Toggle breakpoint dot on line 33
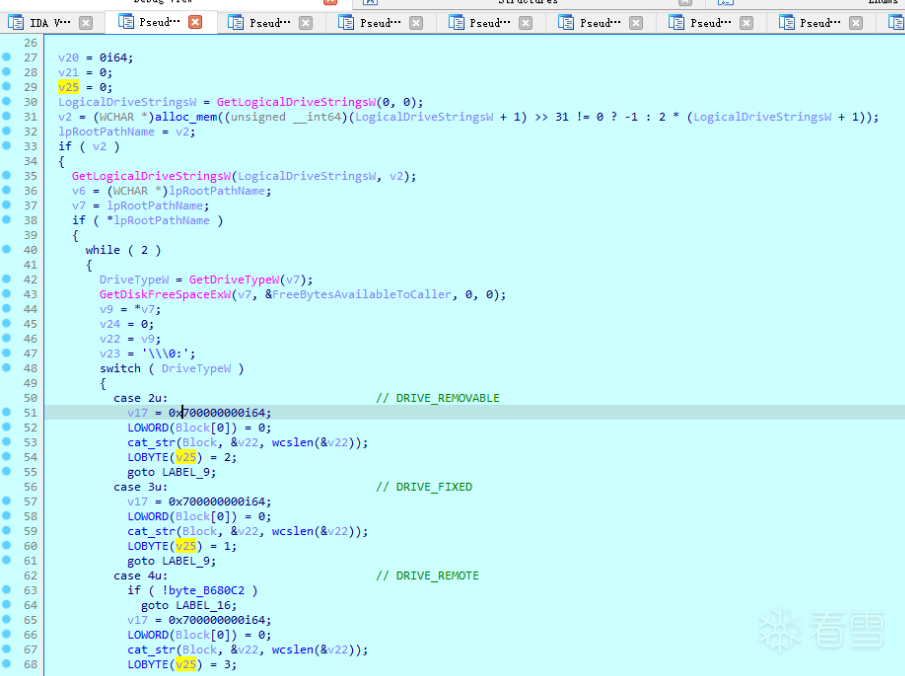The width and height of the screenshot is (905, 676). coord(6,145)
